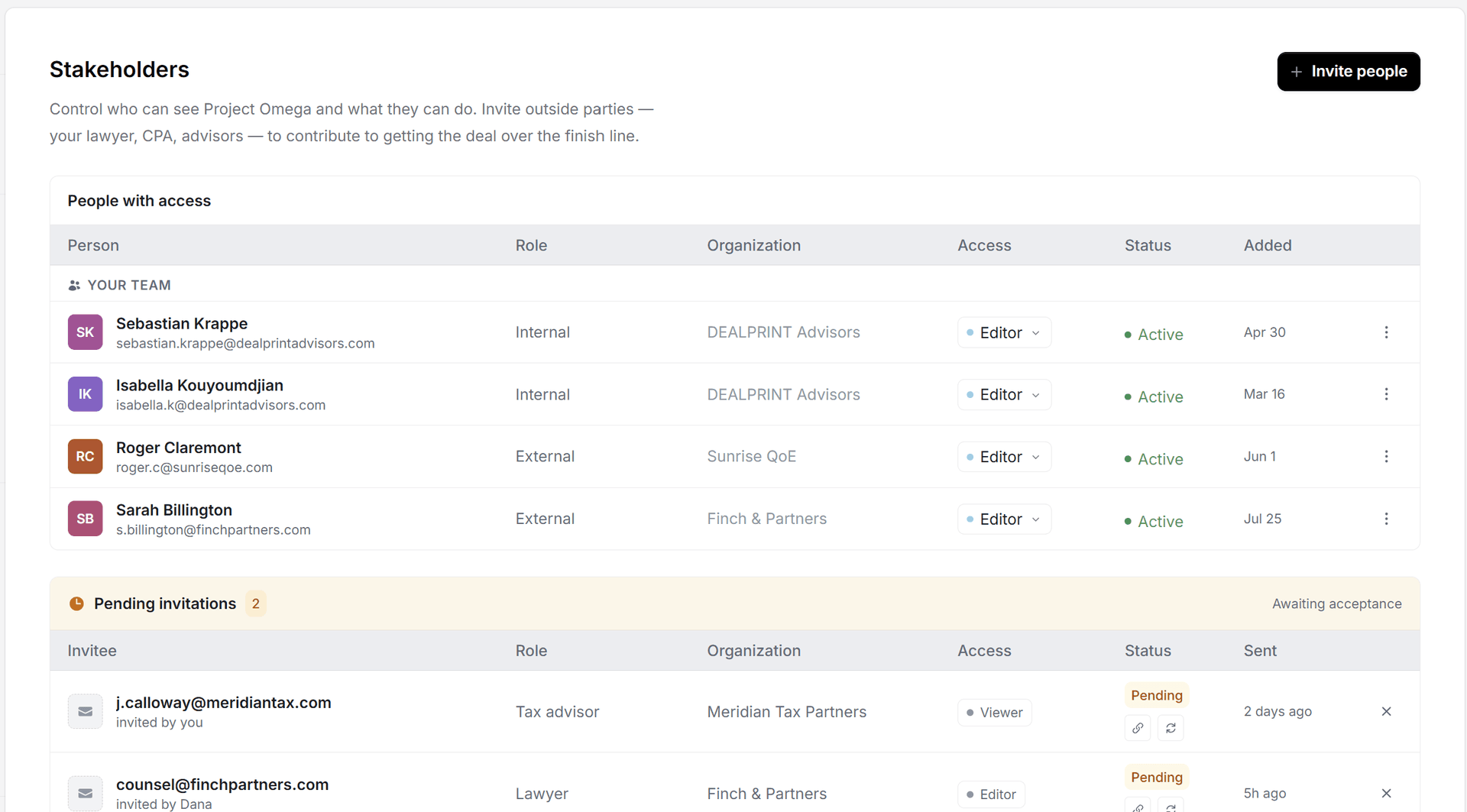The width and height of the screenshot is (1467, 812).
Task: Expand Sebastian Krappe's Editor access dropdown
Action: coord(1004,332)
